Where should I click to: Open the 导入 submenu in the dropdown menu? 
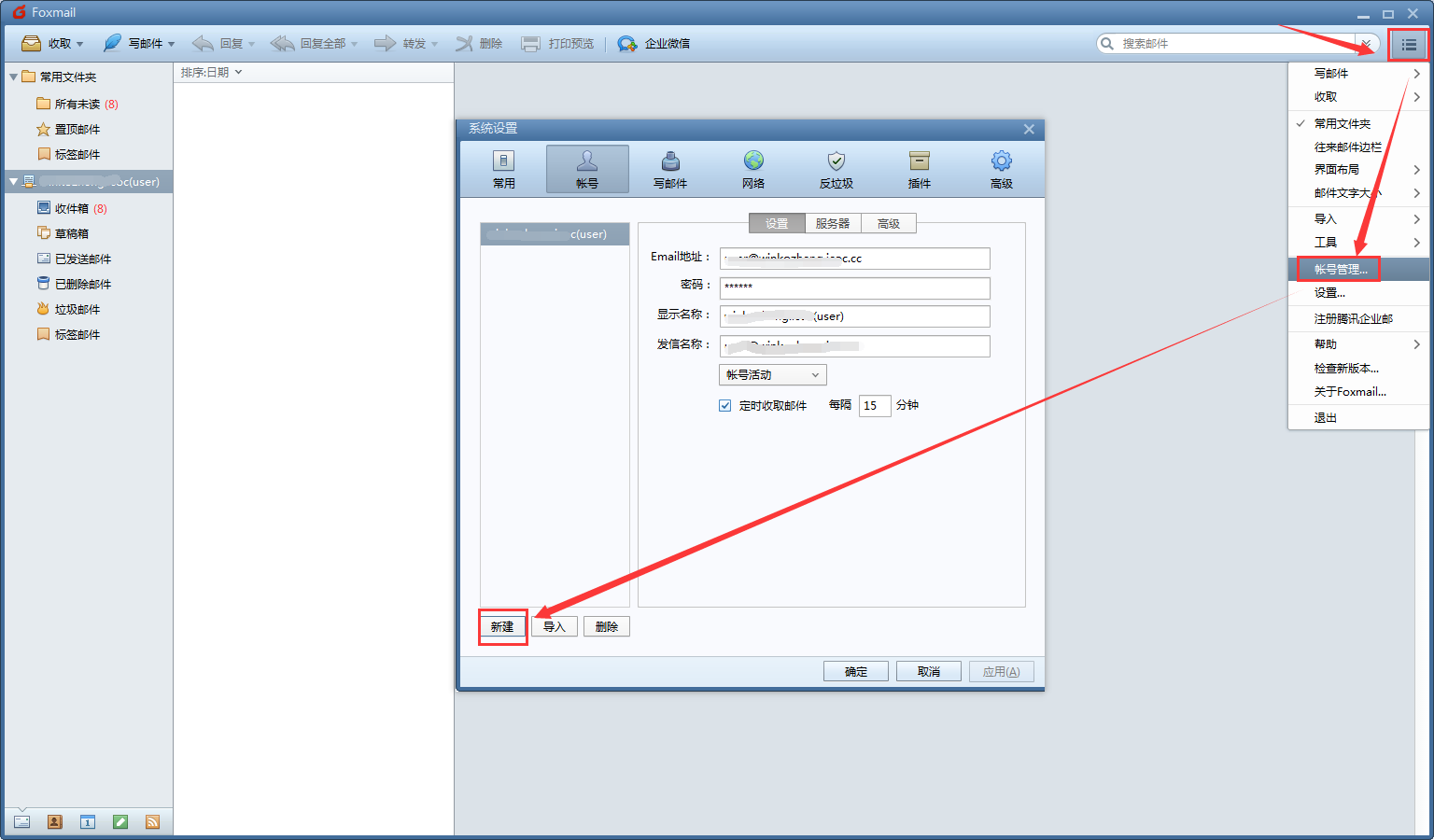coord(1358,219)
